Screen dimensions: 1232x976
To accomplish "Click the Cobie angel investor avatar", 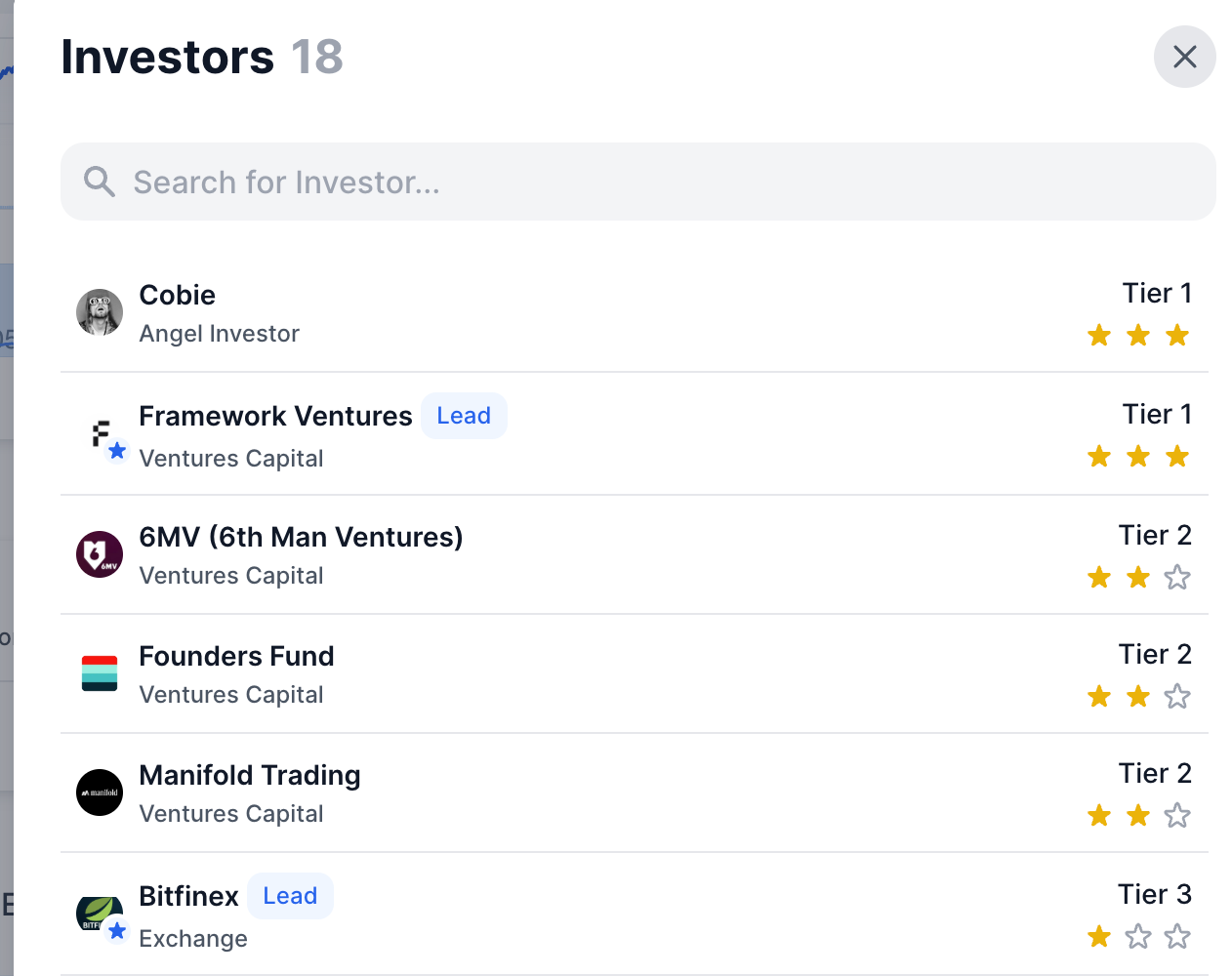I will point(99,312).
